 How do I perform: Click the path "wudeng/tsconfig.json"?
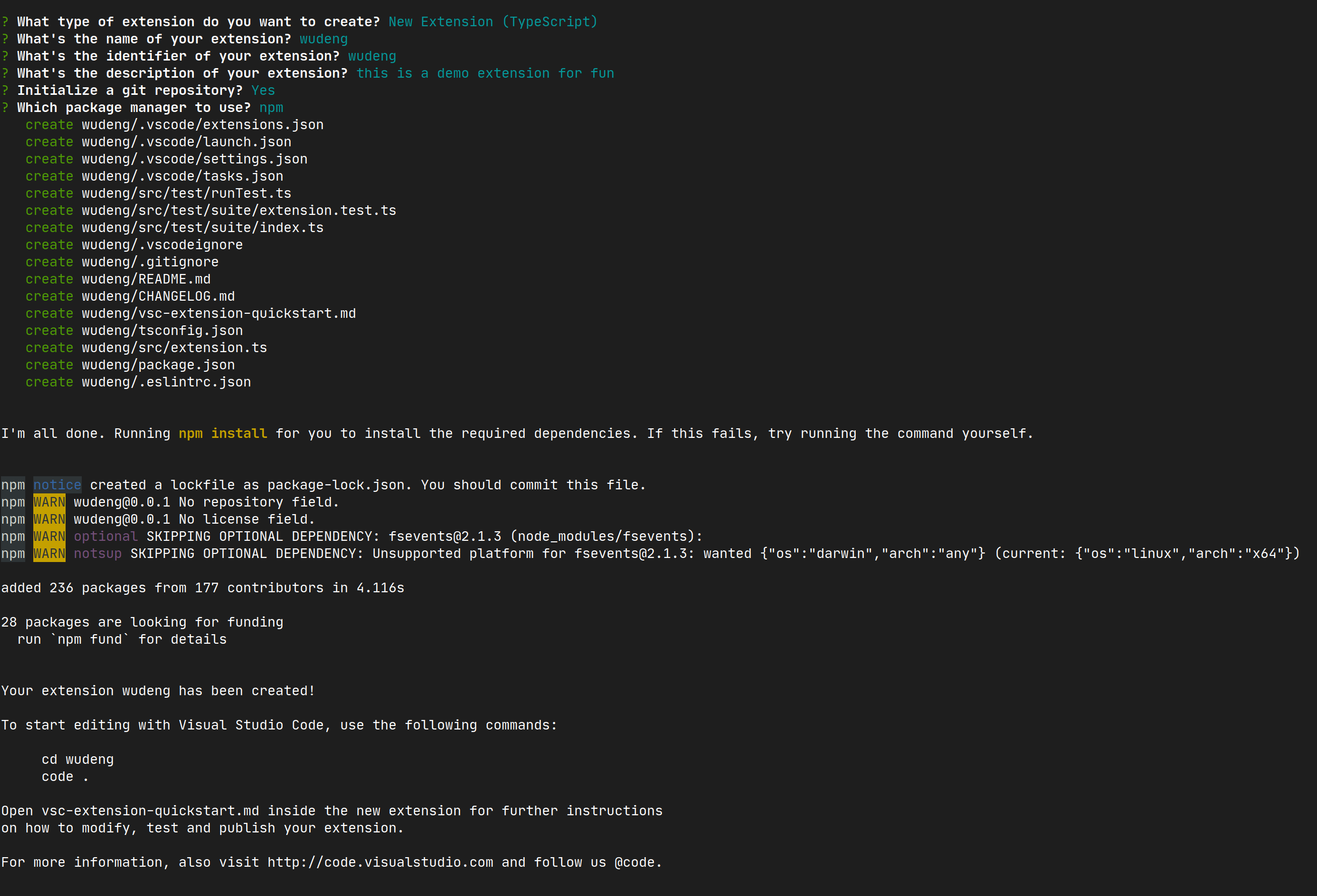pos(162,330)
